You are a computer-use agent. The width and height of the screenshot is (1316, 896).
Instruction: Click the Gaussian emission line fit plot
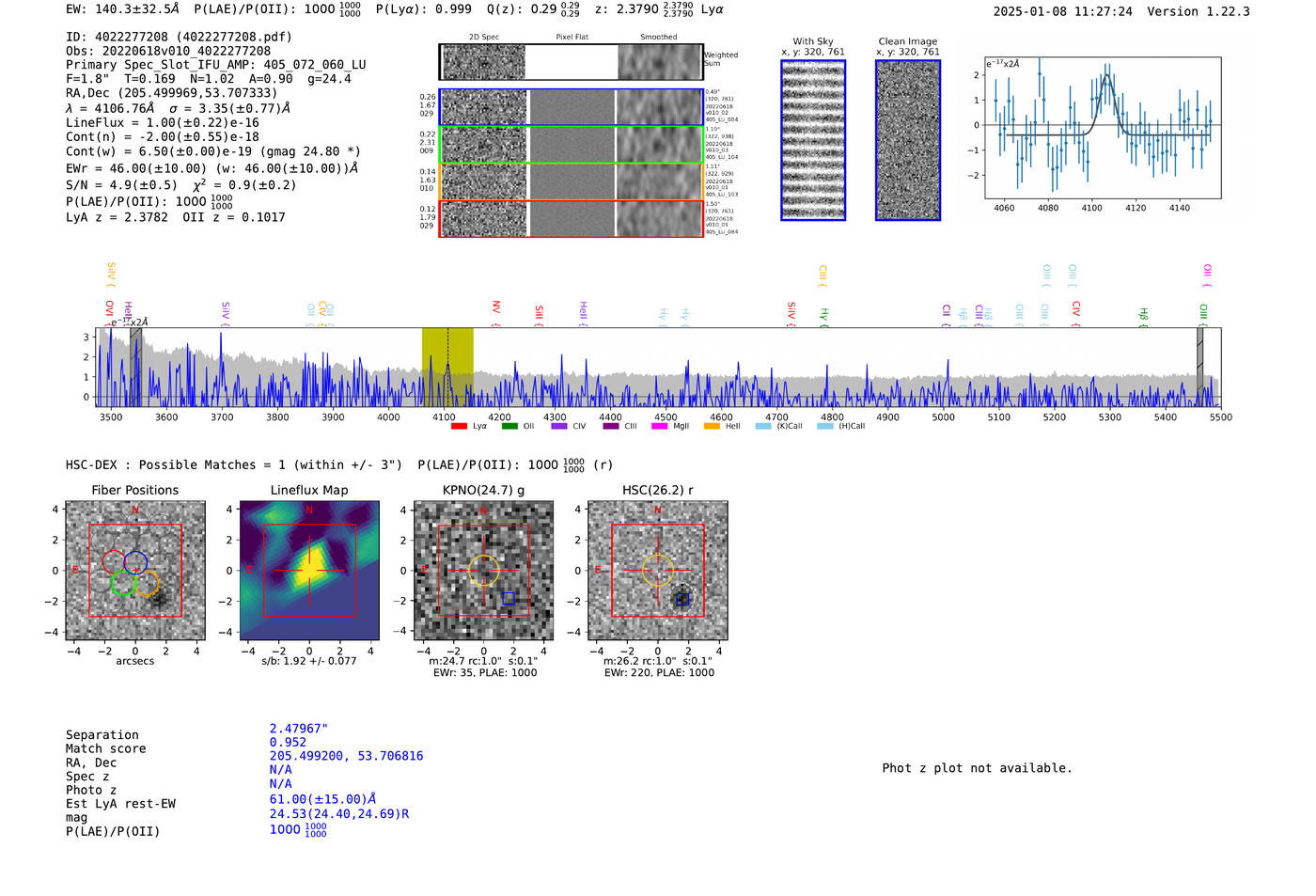(x=1103, y=128)
